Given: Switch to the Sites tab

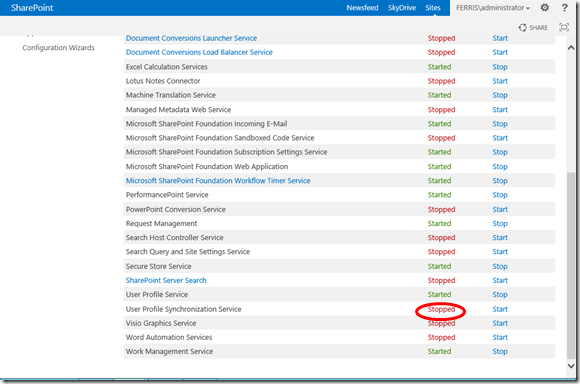Looking at the screenshot, I should coord(433,8).
